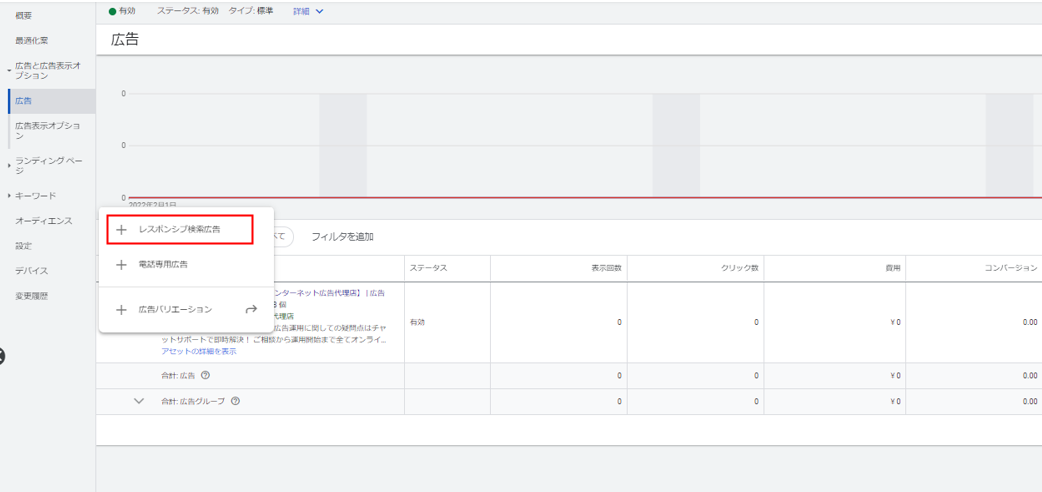The height and width of the screenshot is (492, 1042).
Task: Expand the 詳細 dropdown at top
Action: click(308, 11)
